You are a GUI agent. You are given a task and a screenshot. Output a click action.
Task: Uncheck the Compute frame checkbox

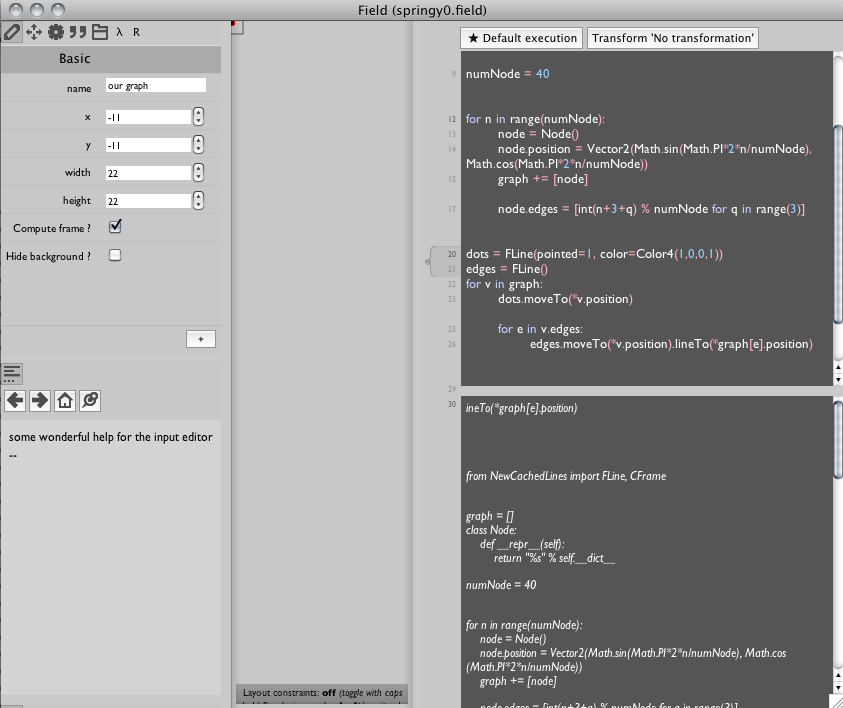[115, 227]
